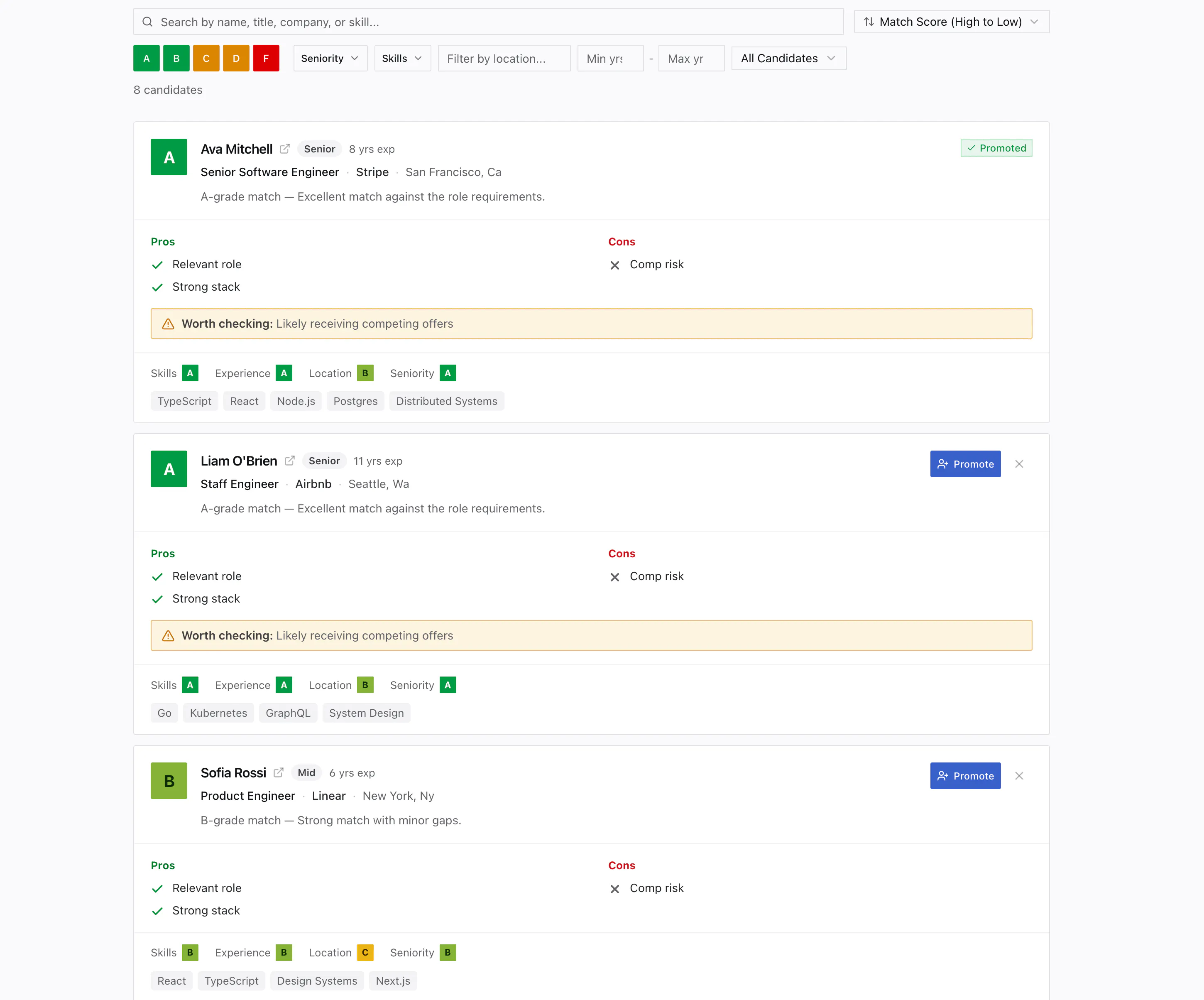This screenshot has width=1204, height=1000.
Task: Open Liam O'Brien's external profile link icon
Action: coord(289,461)
